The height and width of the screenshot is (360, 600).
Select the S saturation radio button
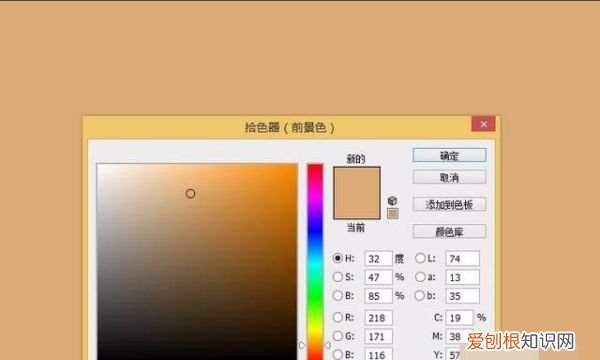[x=338, y=277]
